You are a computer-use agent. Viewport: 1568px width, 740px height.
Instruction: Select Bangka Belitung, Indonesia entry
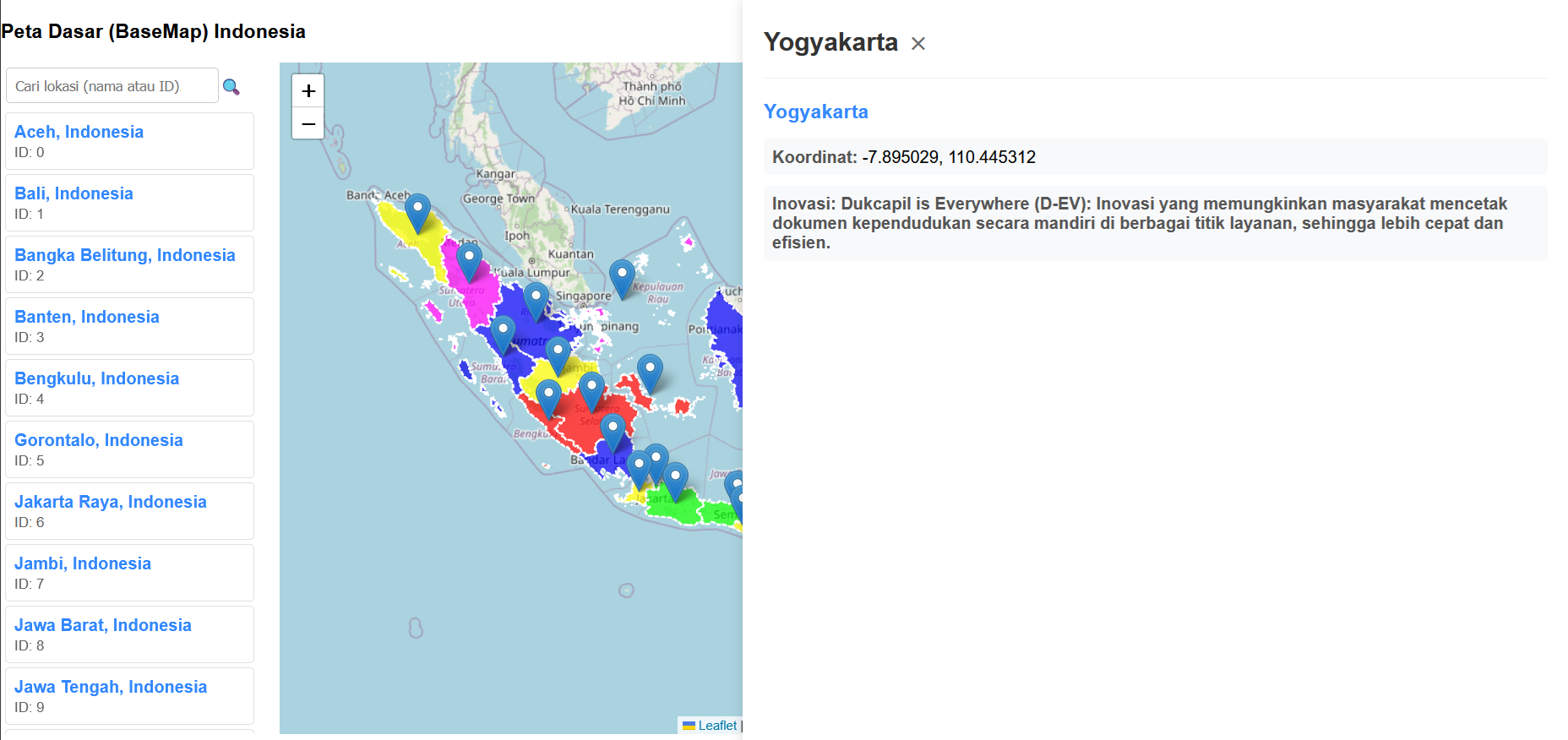pos(129,264)
